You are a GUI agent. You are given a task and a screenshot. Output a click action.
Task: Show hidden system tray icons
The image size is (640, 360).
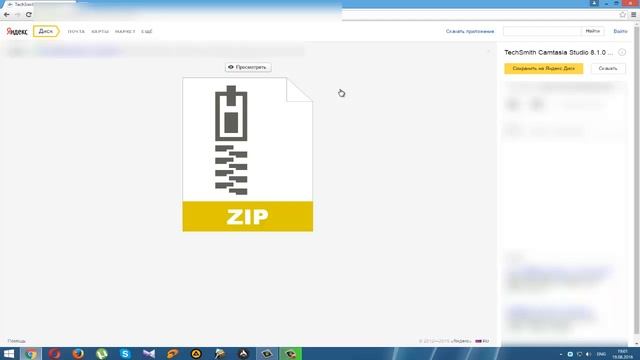tap(561, 354)
